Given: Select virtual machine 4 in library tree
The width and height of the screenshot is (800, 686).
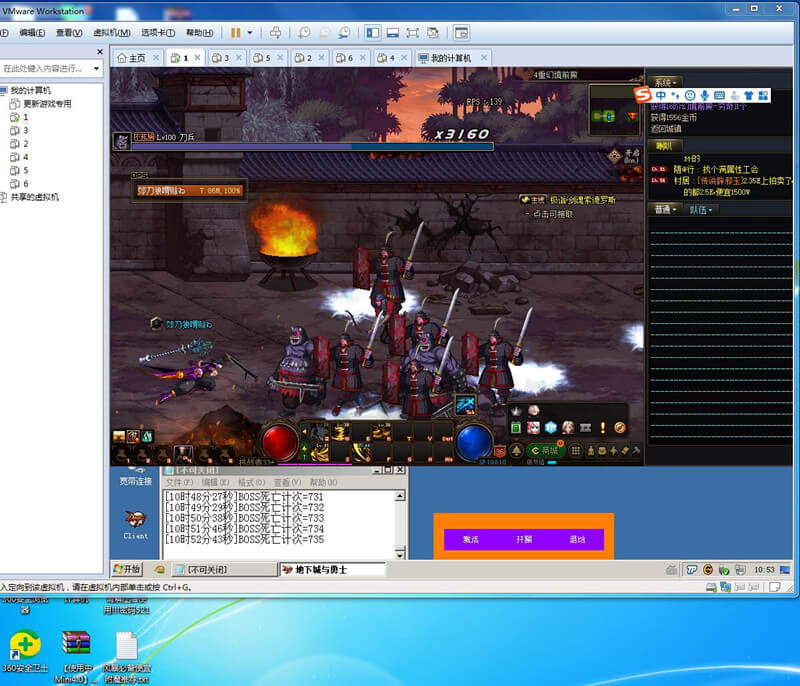Looking at the screenshot, I should point(26,157).
